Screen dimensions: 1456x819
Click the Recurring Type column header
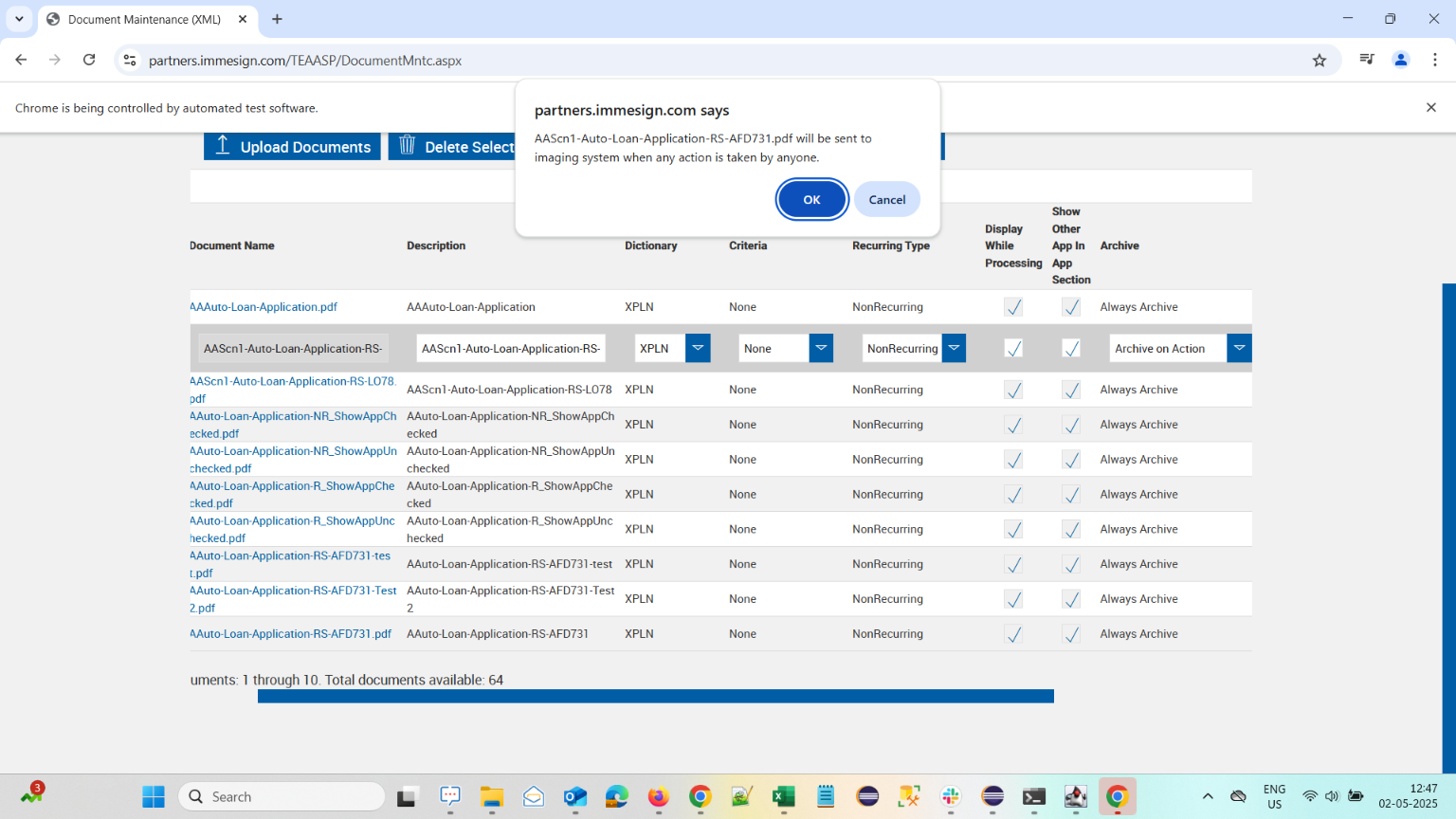pos(891,246)
